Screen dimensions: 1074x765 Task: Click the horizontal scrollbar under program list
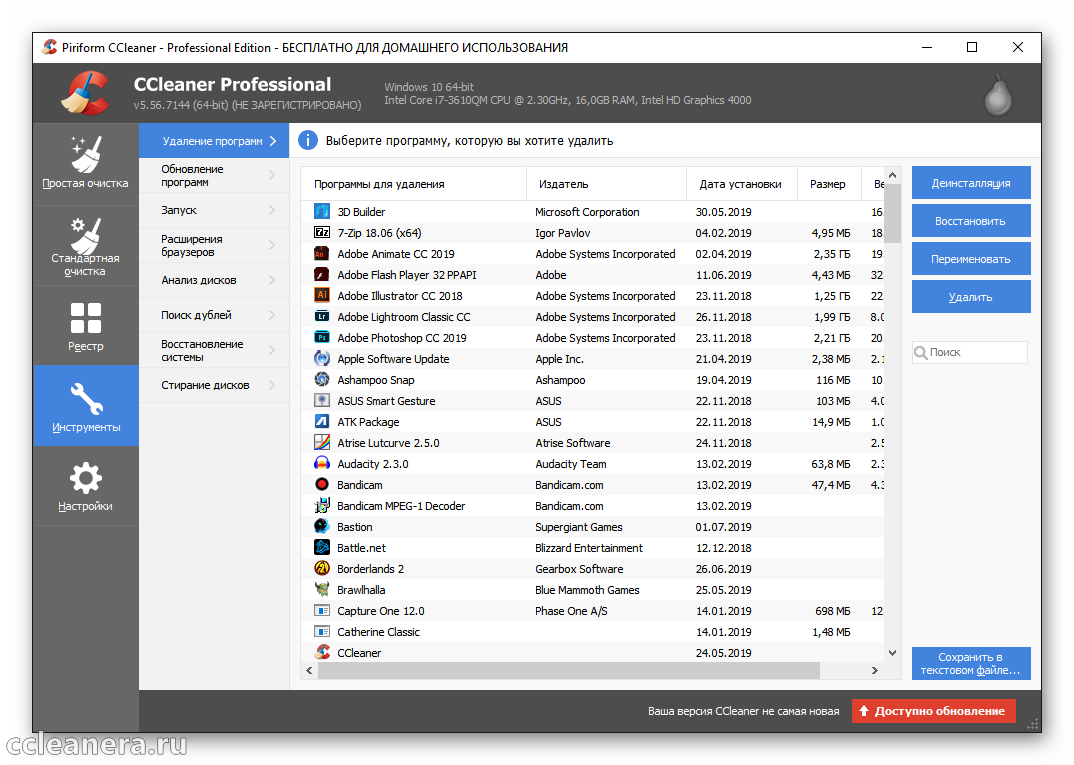(x=570, y=671)
